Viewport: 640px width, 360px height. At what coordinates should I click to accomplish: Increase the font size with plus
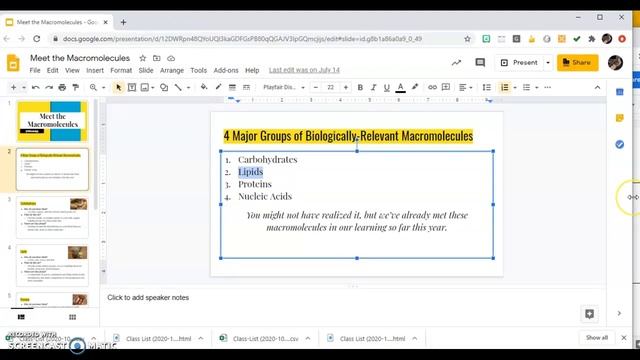346,87
